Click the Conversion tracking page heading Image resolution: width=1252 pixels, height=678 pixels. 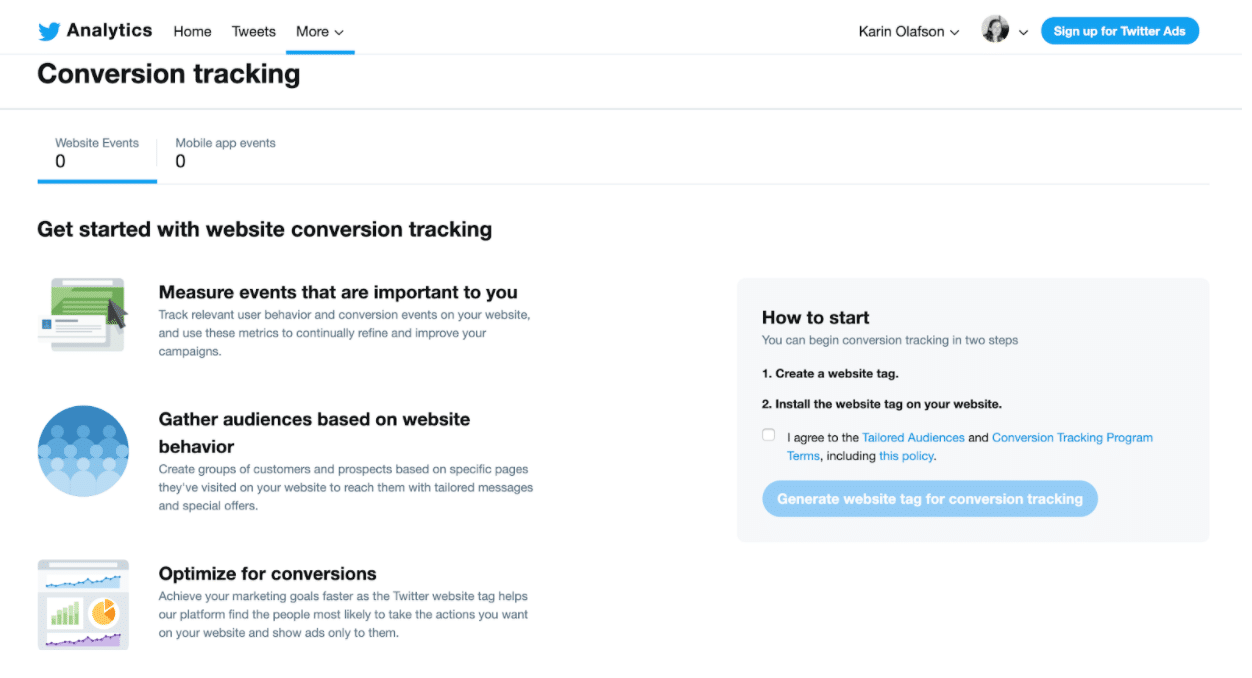pyautogui.click(x=169, y=74)
